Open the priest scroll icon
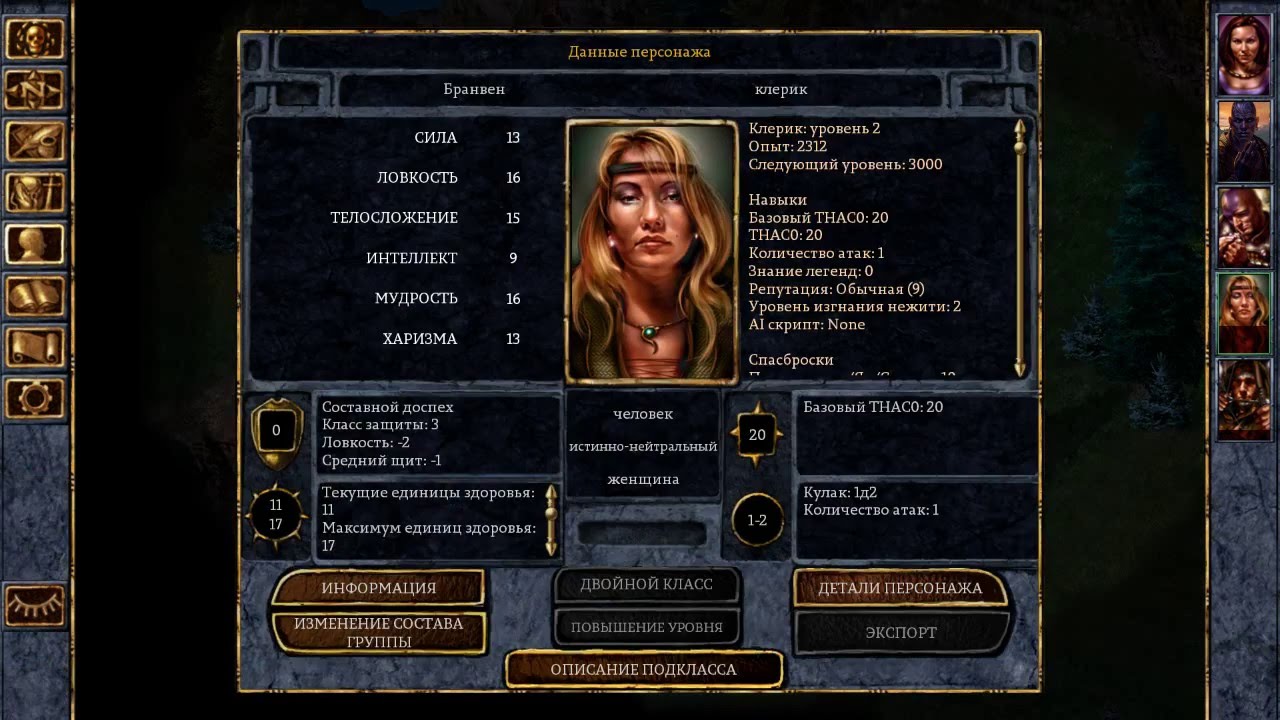1280x720 pixels. (x=35, y=347)
